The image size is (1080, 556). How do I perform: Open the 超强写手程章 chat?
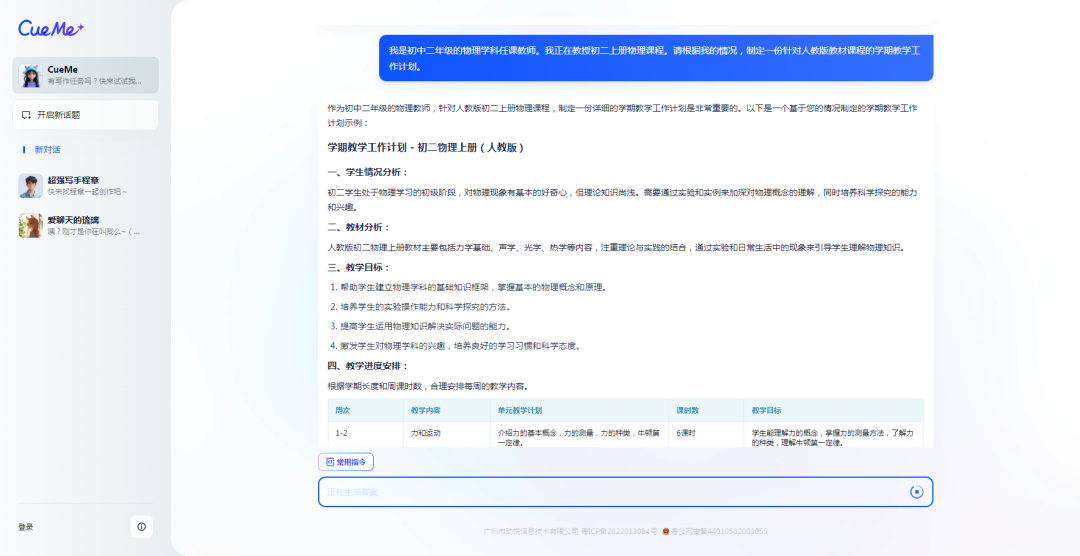(85, 185)
